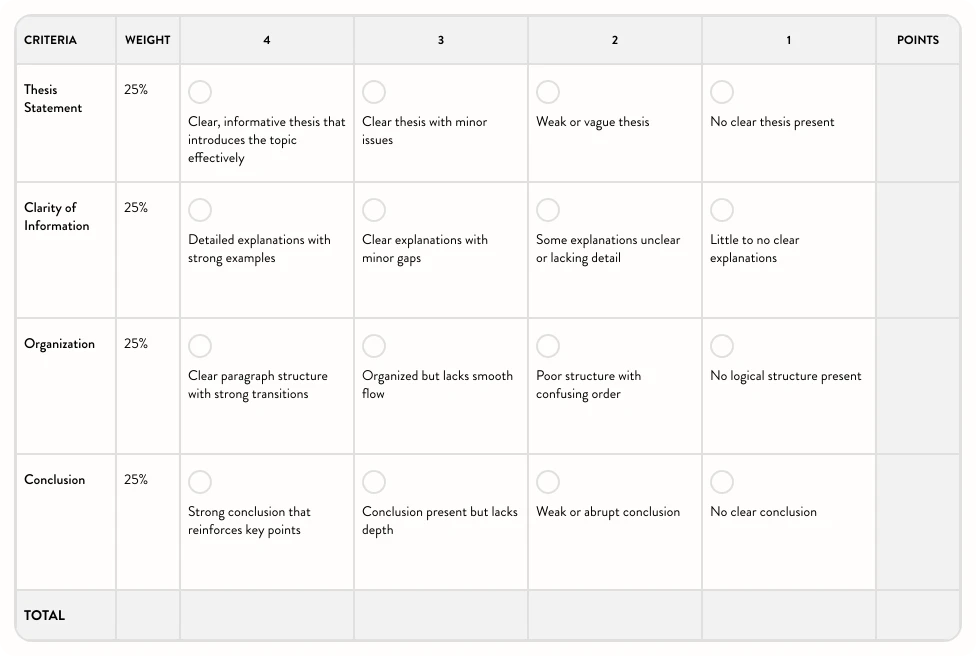Screen dimensions: 976x656
Task: Click the POINTS column header
Action: (917, 41)
